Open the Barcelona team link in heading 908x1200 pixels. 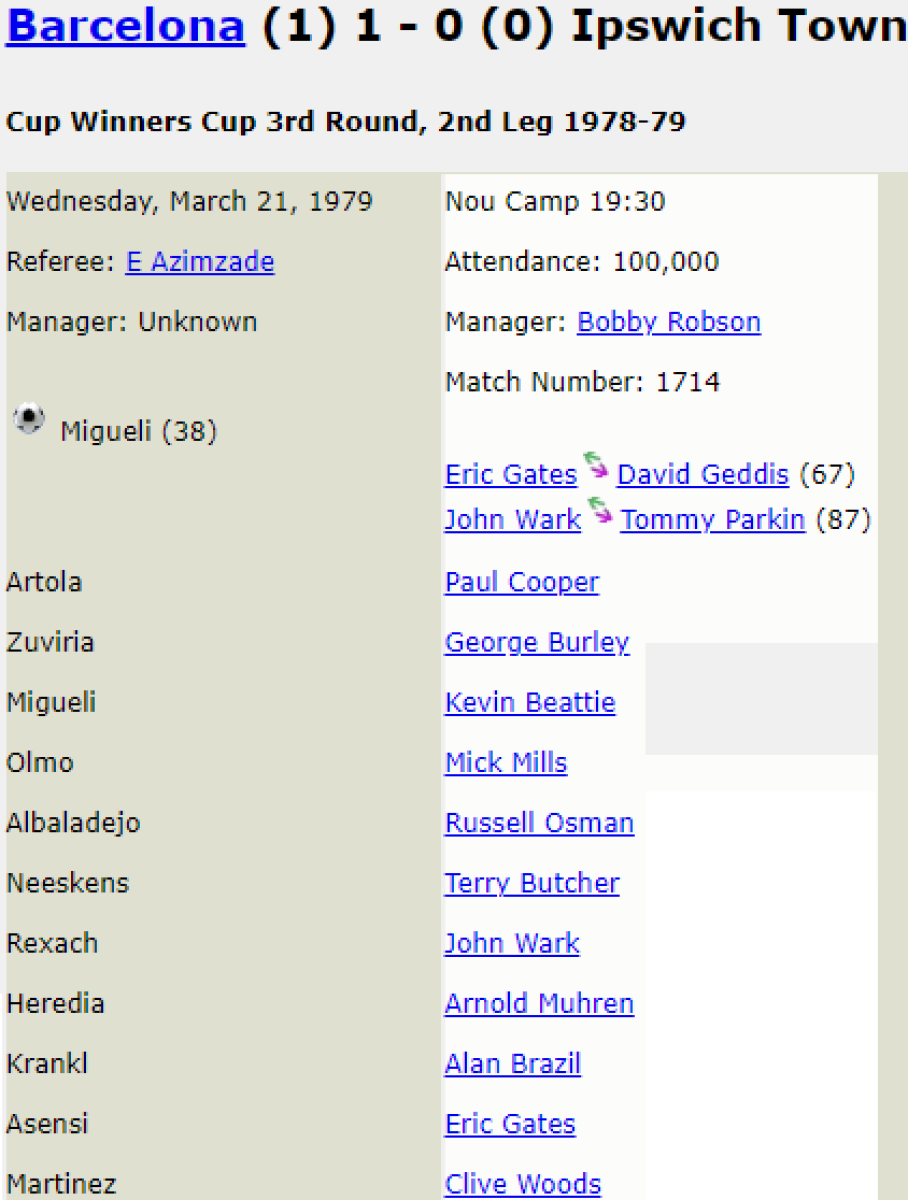(125, 27)
